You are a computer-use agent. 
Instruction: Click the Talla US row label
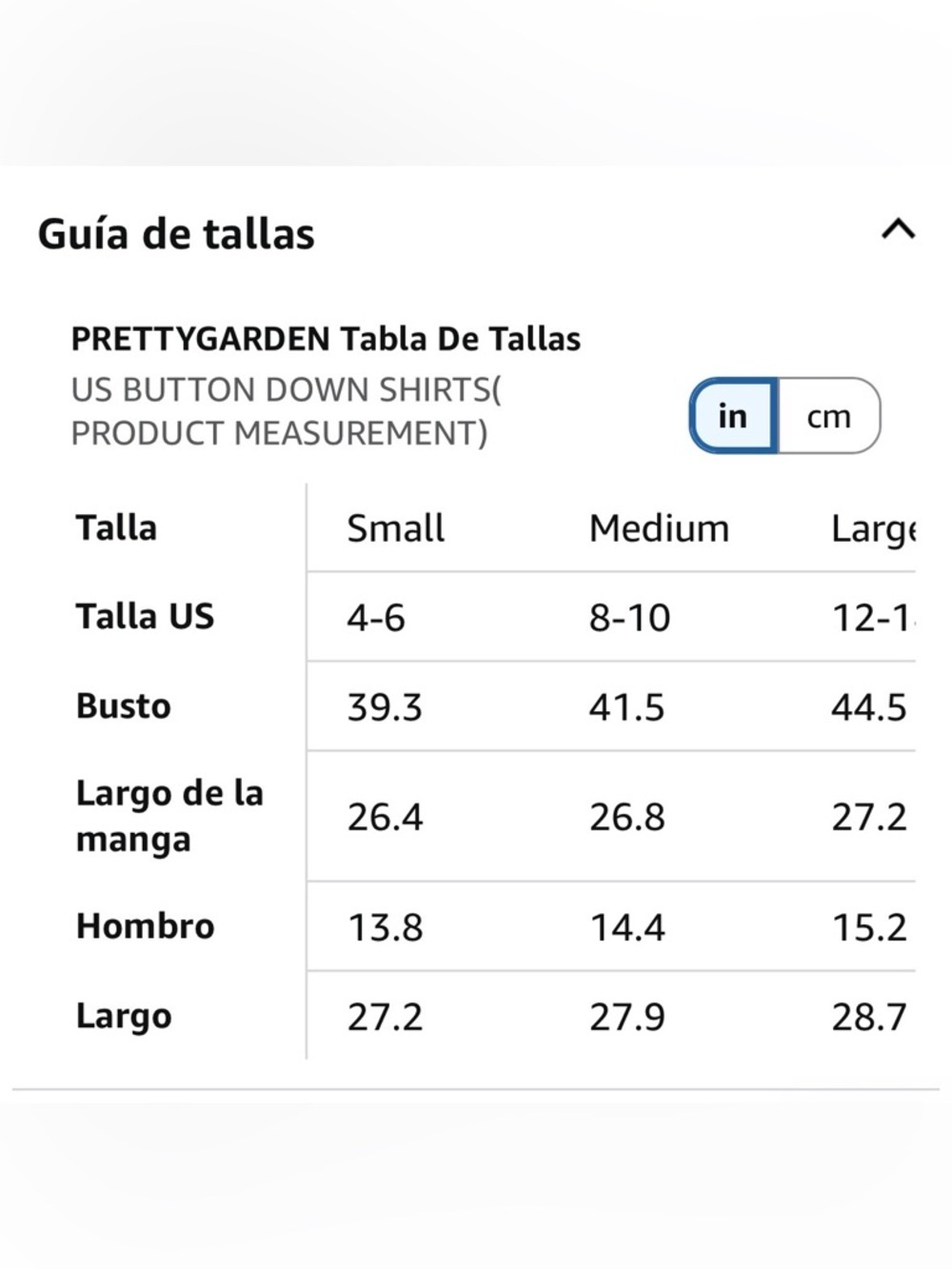[x=145, y=617]
